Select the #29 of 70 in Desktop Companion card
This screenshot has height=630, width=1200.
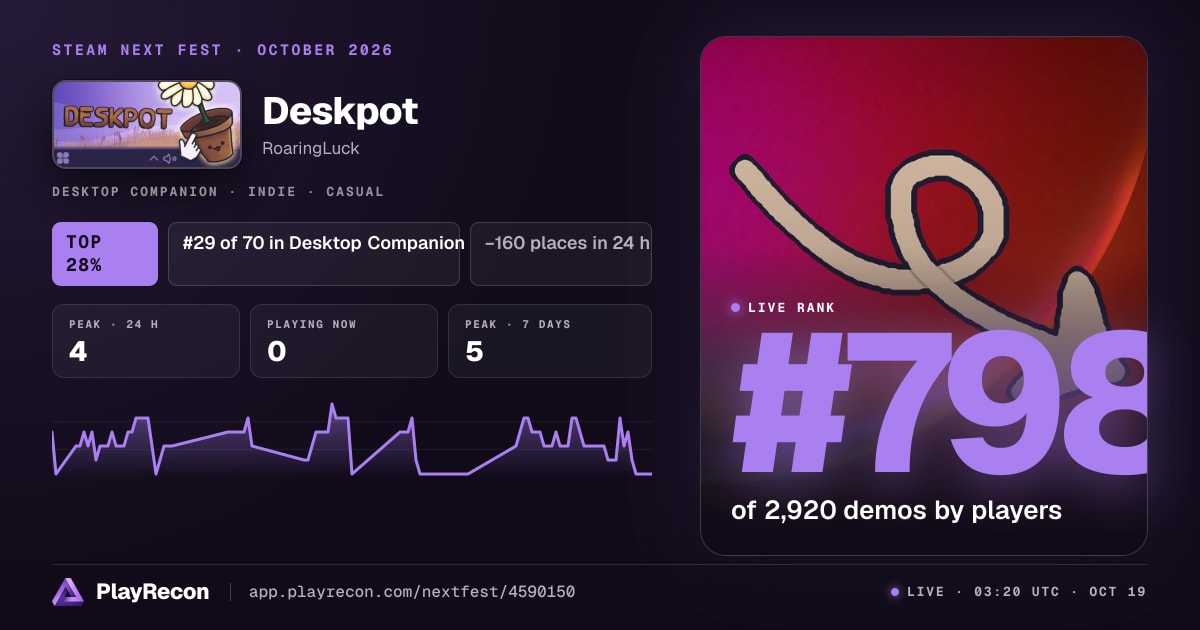pyautogui.click(x=314, y=254)
